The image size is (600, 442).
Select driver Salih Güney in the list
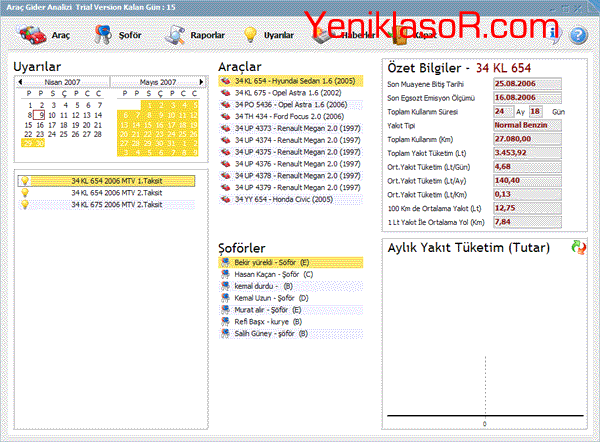[x=270, y=334]
